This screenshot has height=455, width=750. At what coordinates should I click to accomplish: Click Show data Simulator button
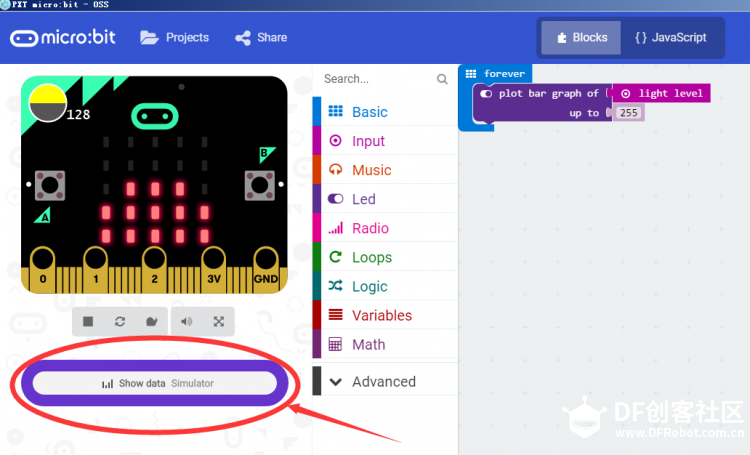coord(155,383)
